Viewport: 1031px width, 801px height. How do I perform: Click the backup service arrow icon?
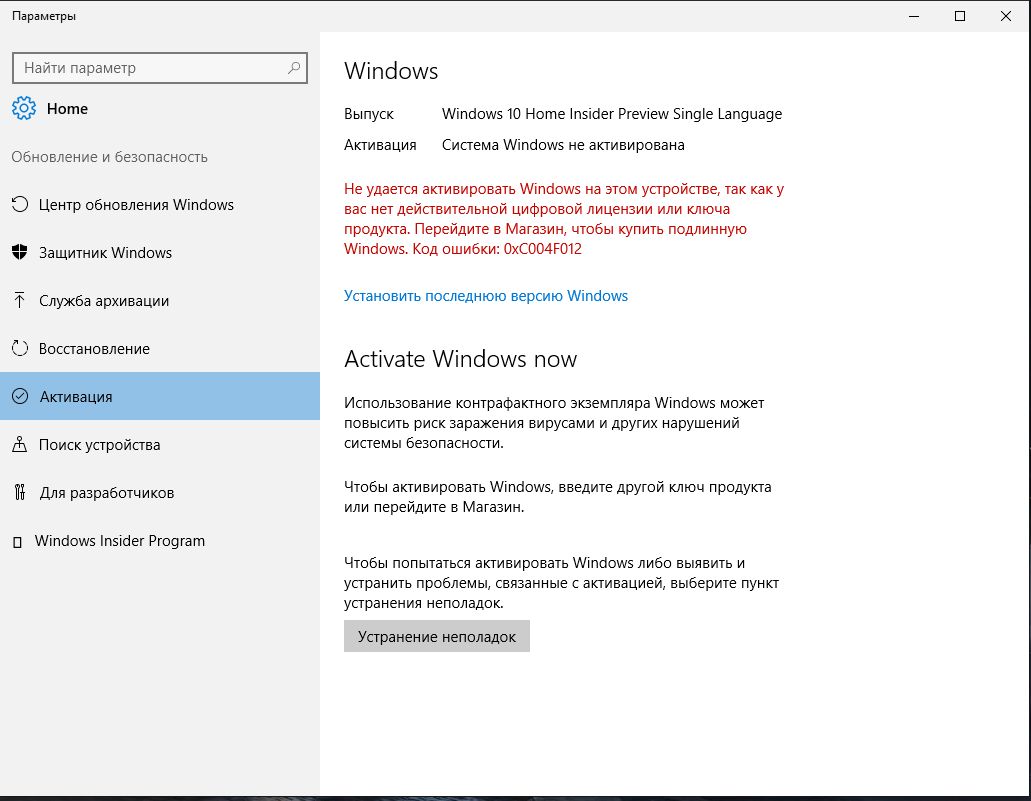(x=20, y=301)
